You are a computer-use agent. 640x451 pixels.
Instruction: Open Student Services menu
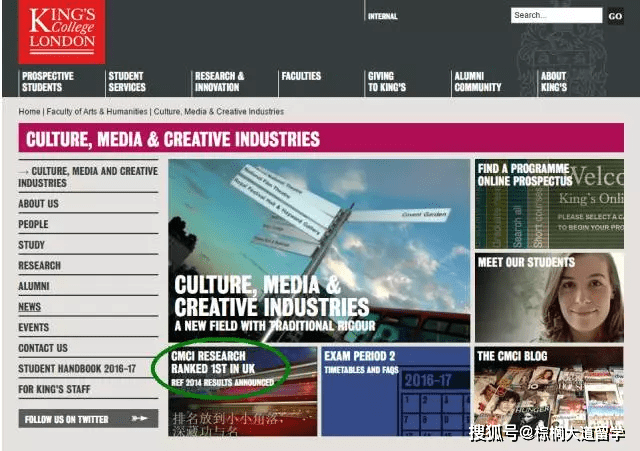pyautogui.click(x=127, y=82)
